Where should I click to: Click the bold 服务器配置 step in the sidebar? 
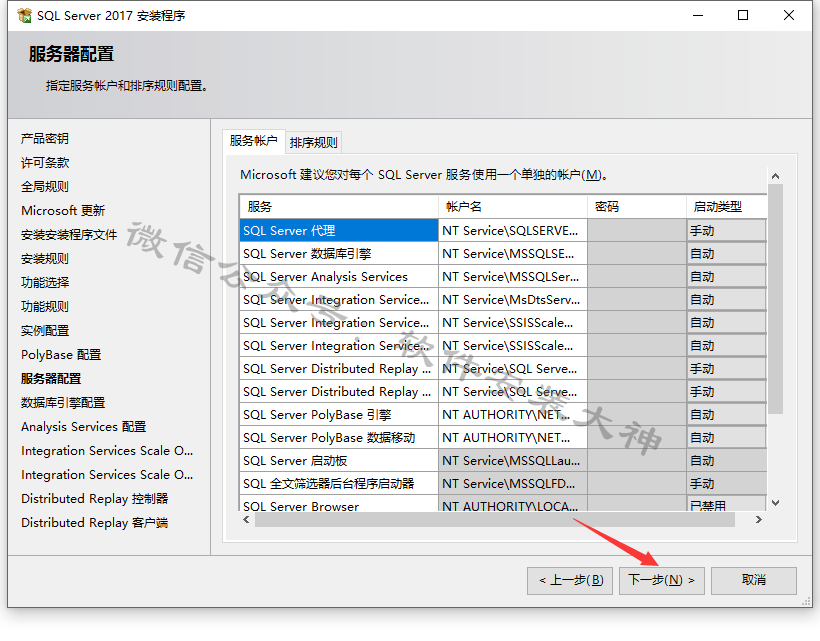tap(51, 379)
